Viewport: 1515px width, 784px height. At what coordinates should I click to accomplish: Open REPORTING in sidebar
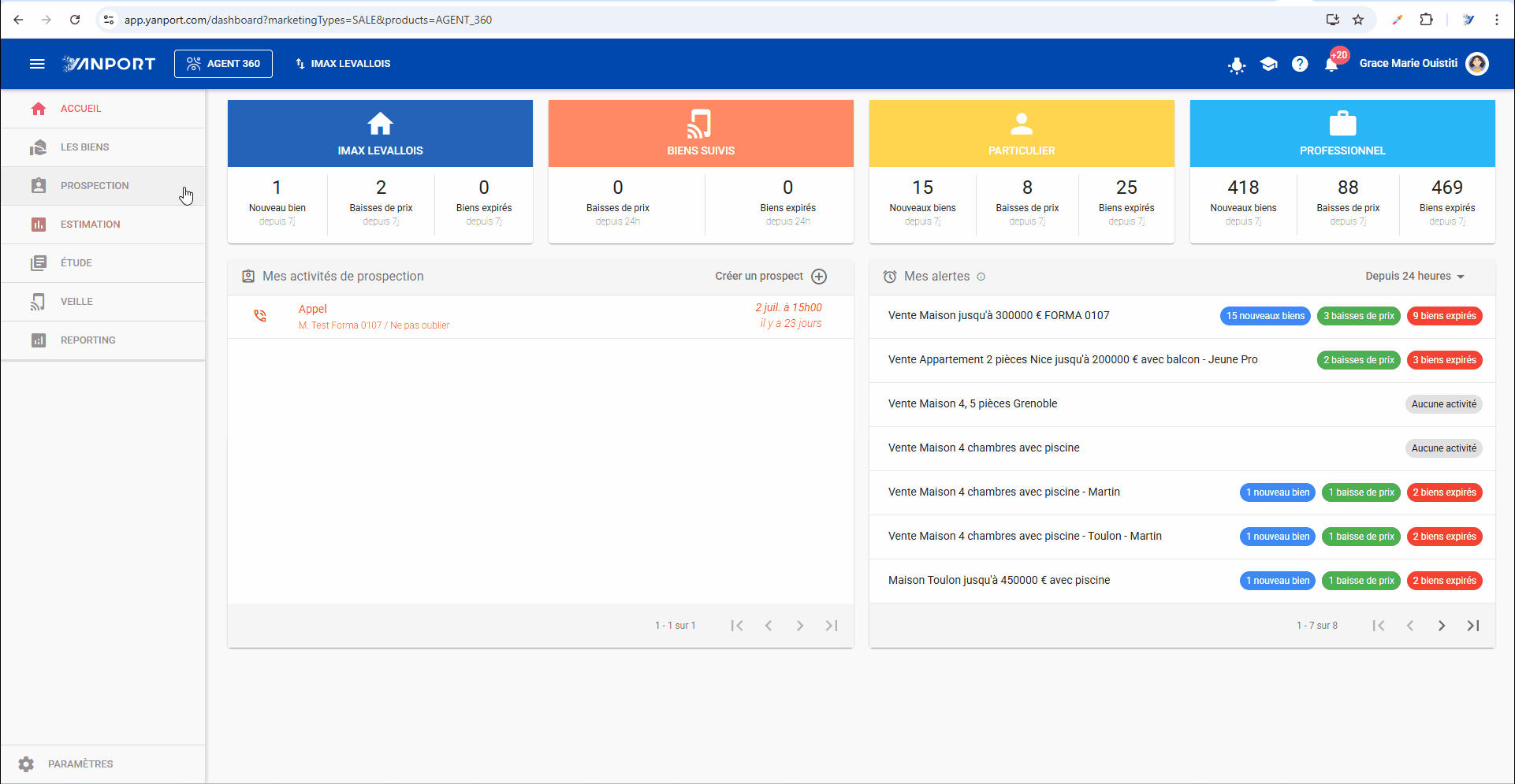(x=102, y=340)
